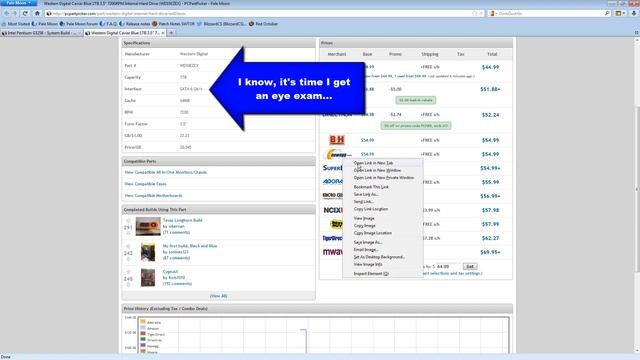640x360 pixels.
Task: Go to the Home page icon
Action: tap(37, 13)
